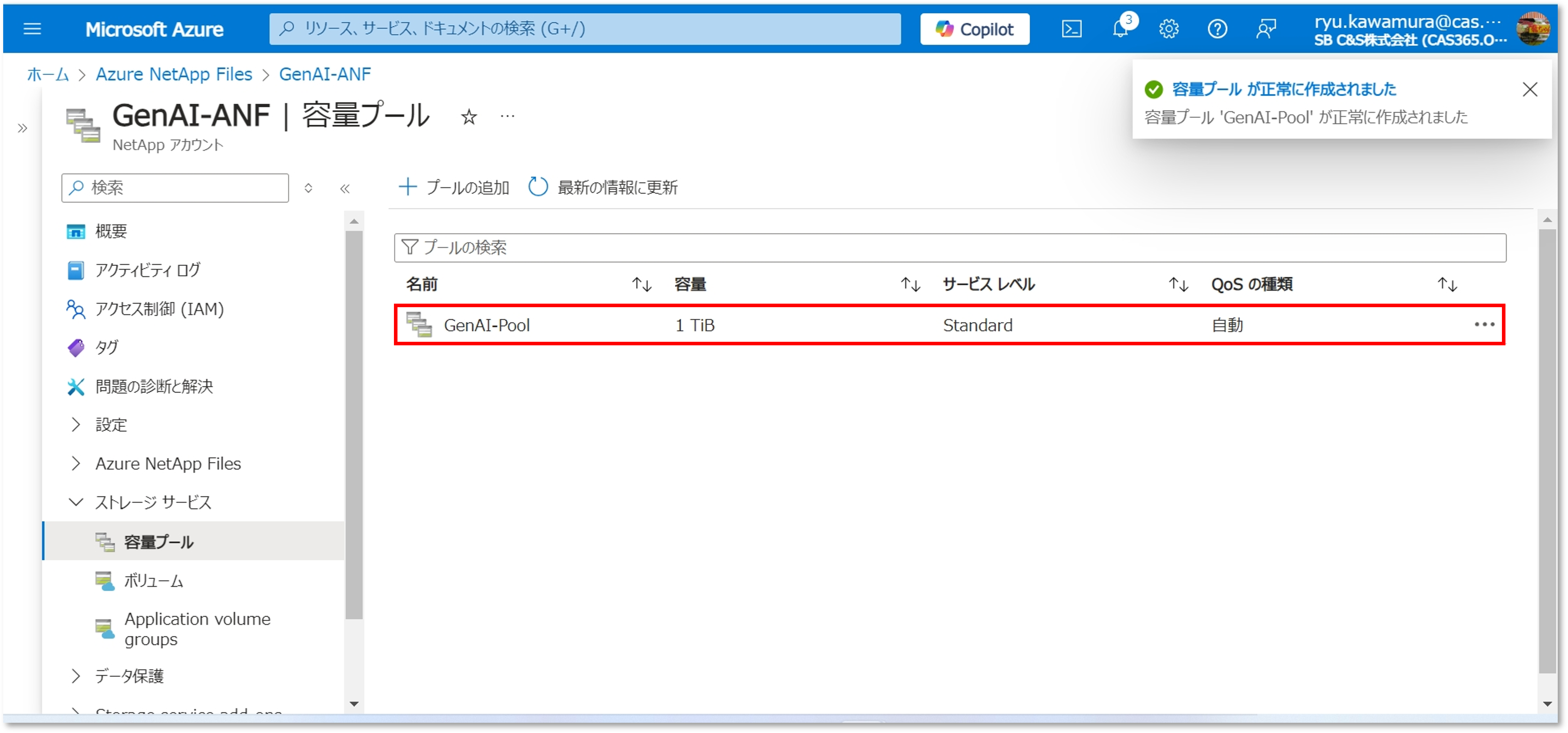Click 最新の情報に更新 refresh button
This screenshot has height=733, width=1568.
602,187
